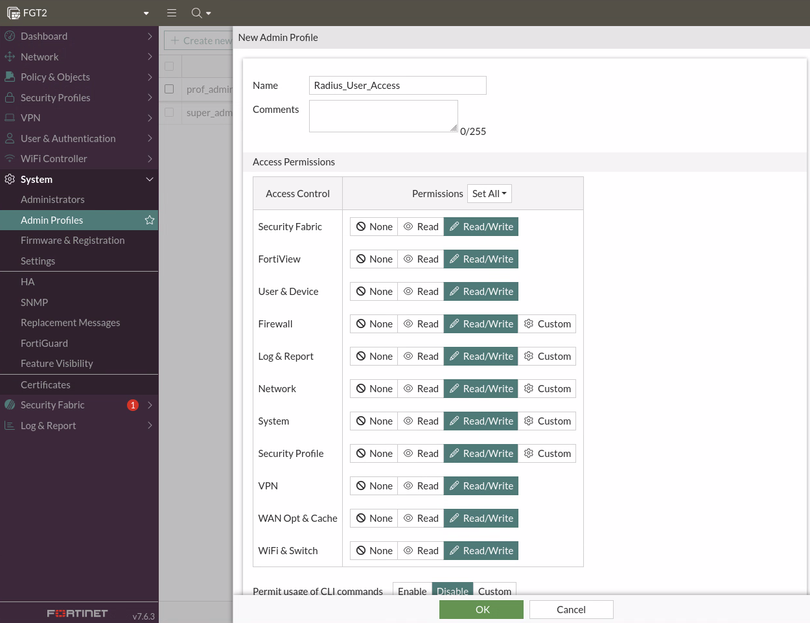Screen dimensions: 810x623
Task: Click the v7.6.3 version text
Action: 143,616
